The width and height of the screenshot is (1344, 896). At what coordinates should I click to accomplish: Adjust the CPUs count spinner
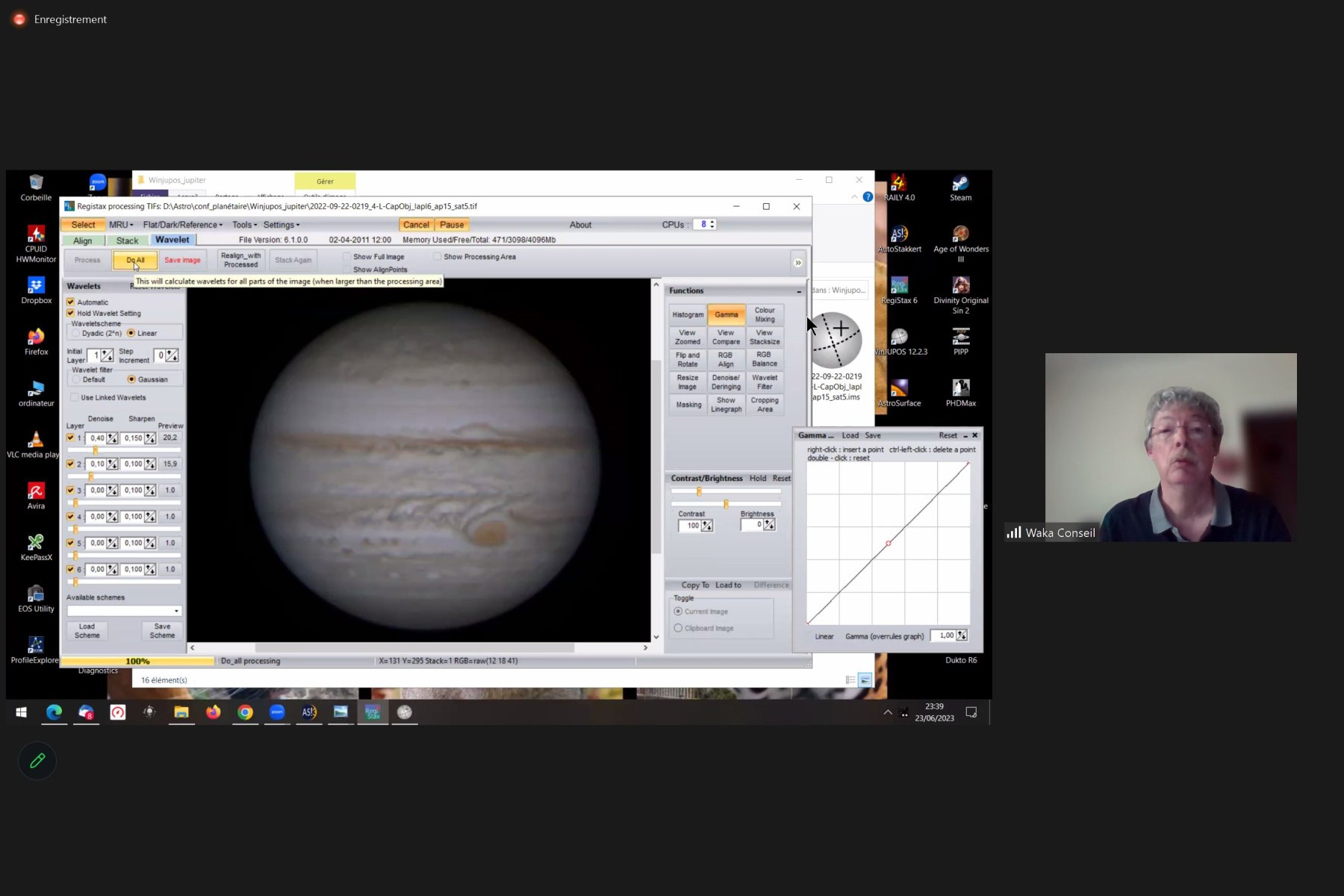coord(712,224)
